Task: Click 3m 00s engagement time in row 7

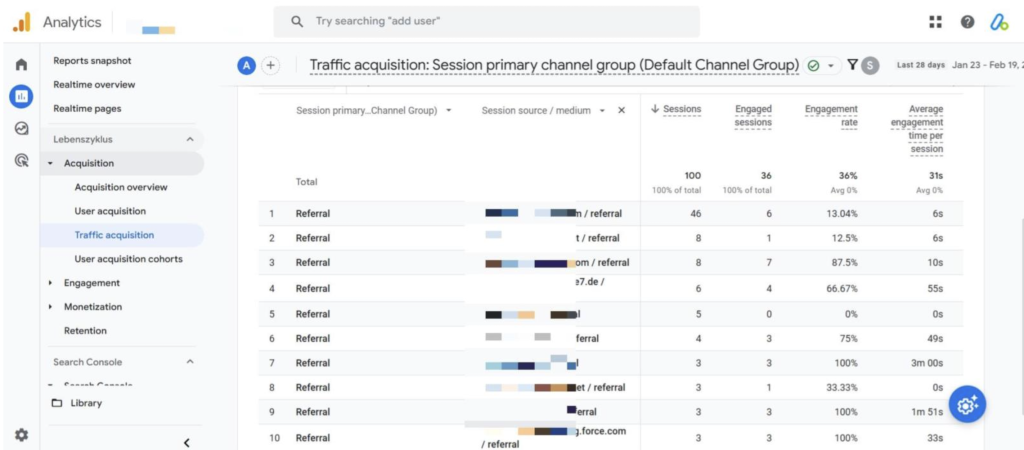Action: click(927, 363)
